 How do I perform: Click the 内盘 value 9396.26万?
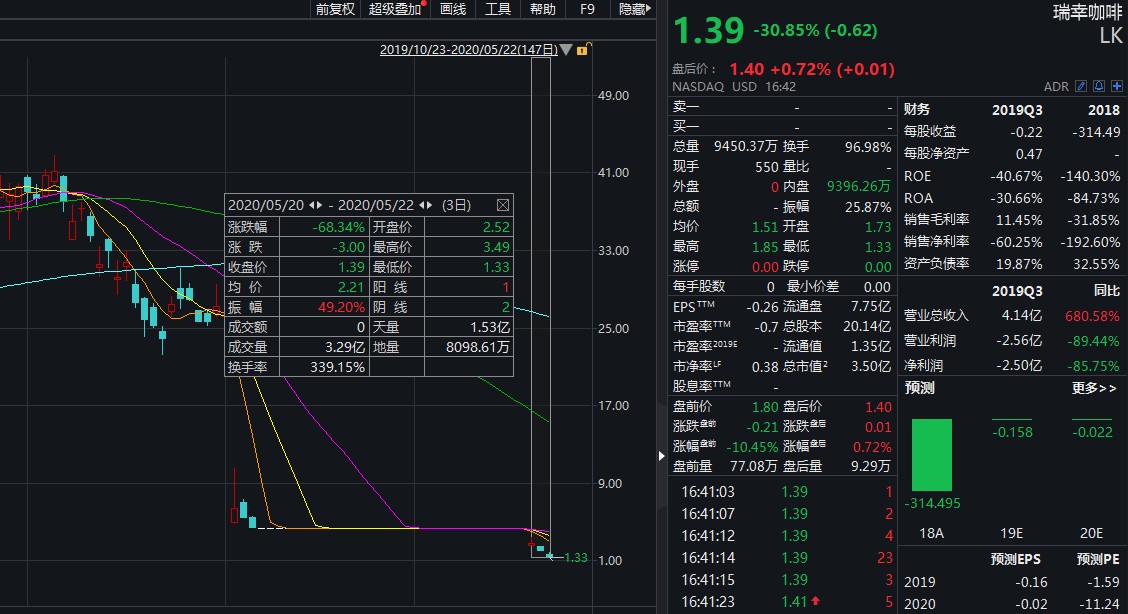(858, 187)
